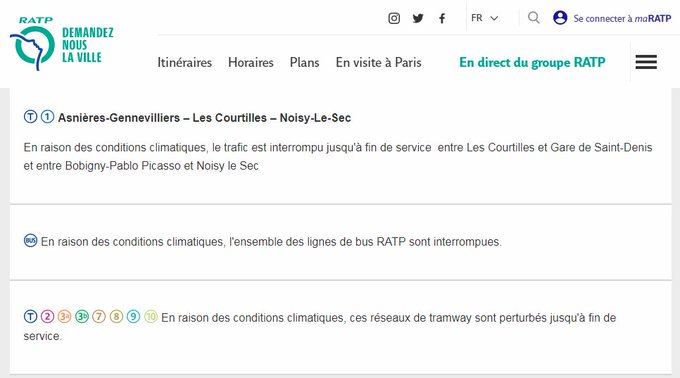Screen dimensions: 680x378
Task: Click the RATP Demandez nous la ville logo
Action: (x=61, y=44)
